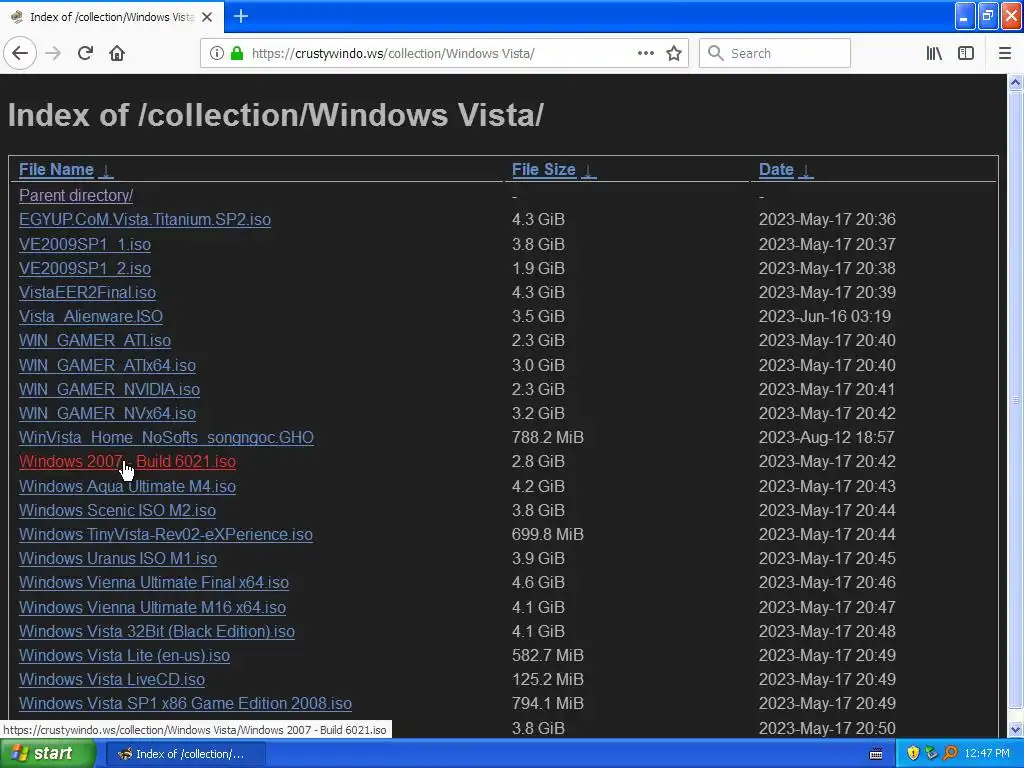Sort listing by Date header

tap(776, 170)
